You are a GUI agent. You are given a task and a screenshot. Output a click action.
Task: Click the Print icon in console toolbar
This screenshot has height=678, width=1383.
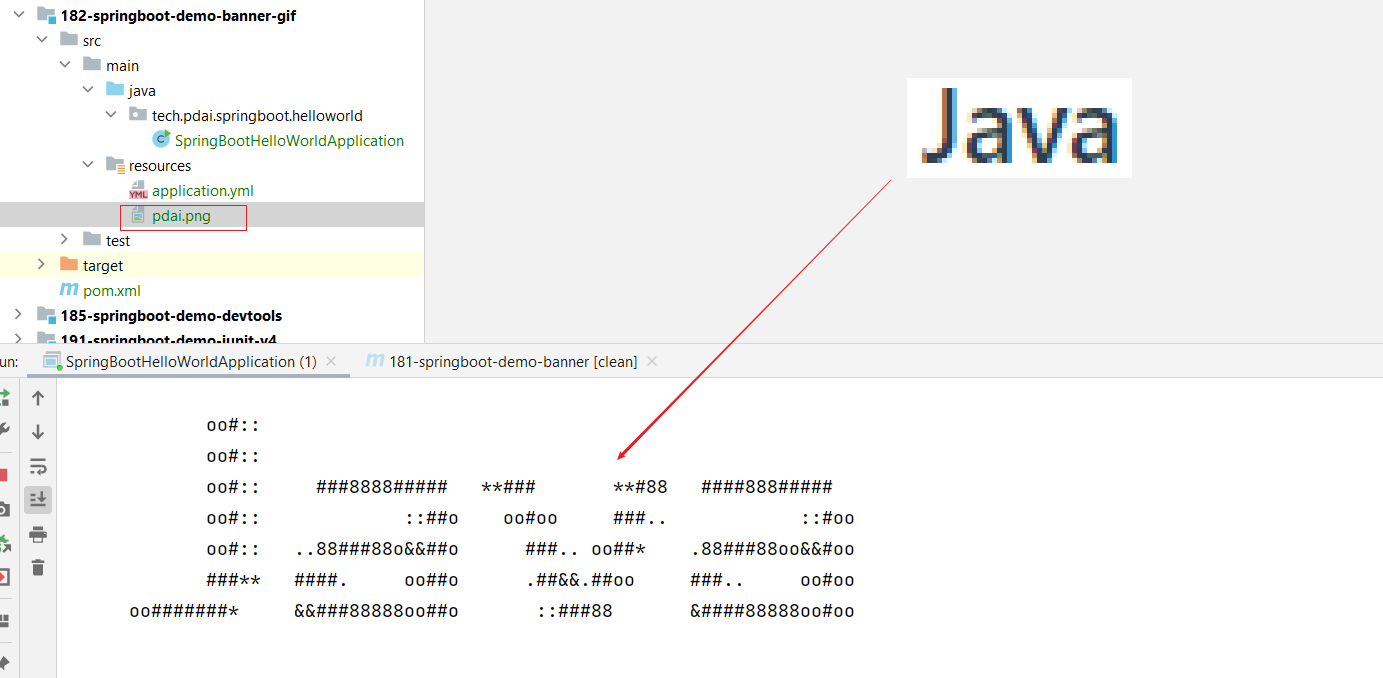point(38,534)
